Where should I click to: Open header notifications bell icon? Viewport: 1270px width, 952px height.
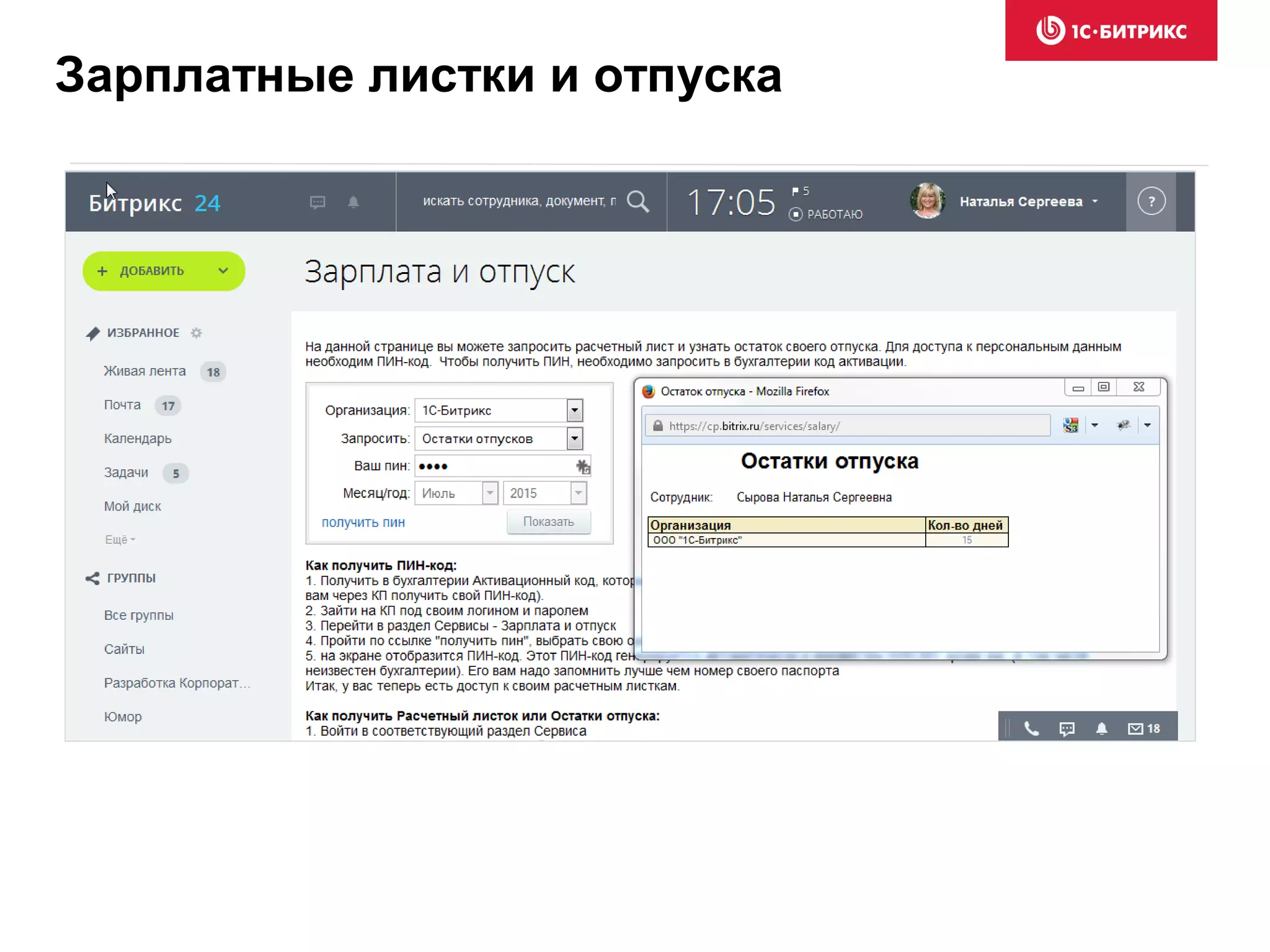(x=353, y=202)
